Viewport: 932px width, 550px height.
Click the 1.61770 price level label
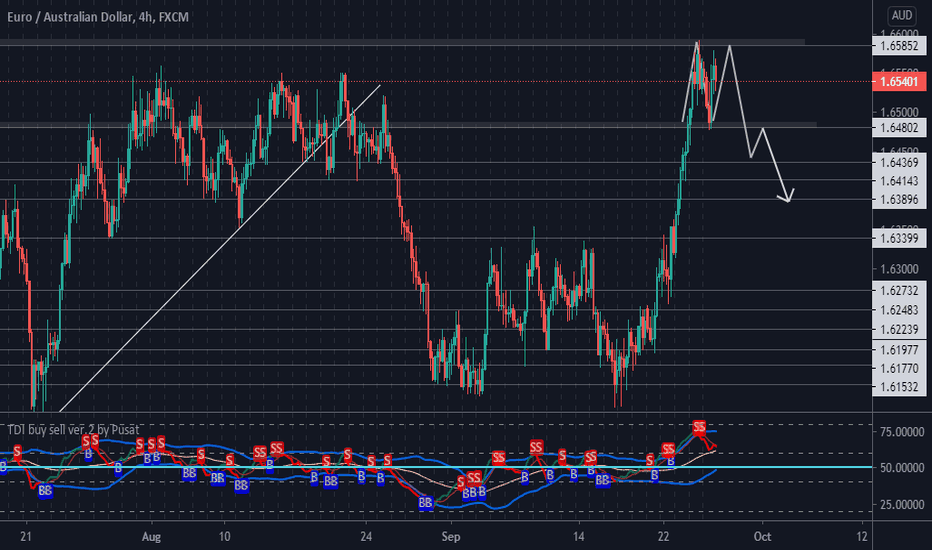899,368
